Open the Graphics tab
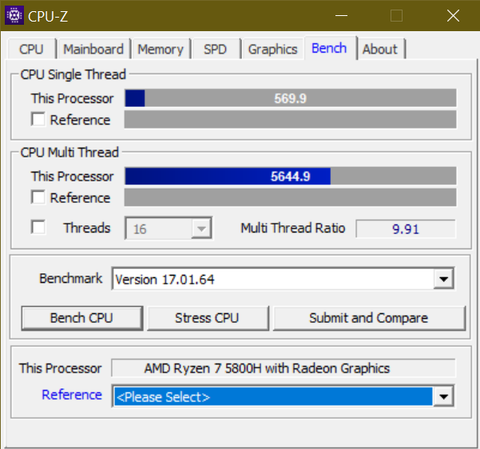Viewport: 480px width, 449px height. point(273,49)
